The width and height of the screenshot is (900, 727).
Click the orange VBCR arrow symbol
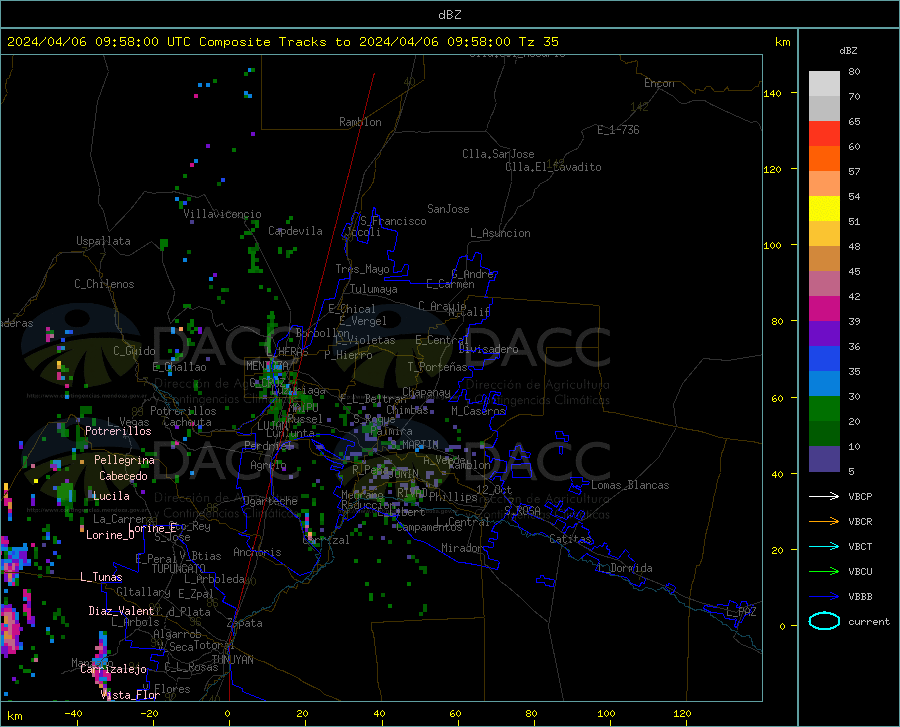[824, 521]
